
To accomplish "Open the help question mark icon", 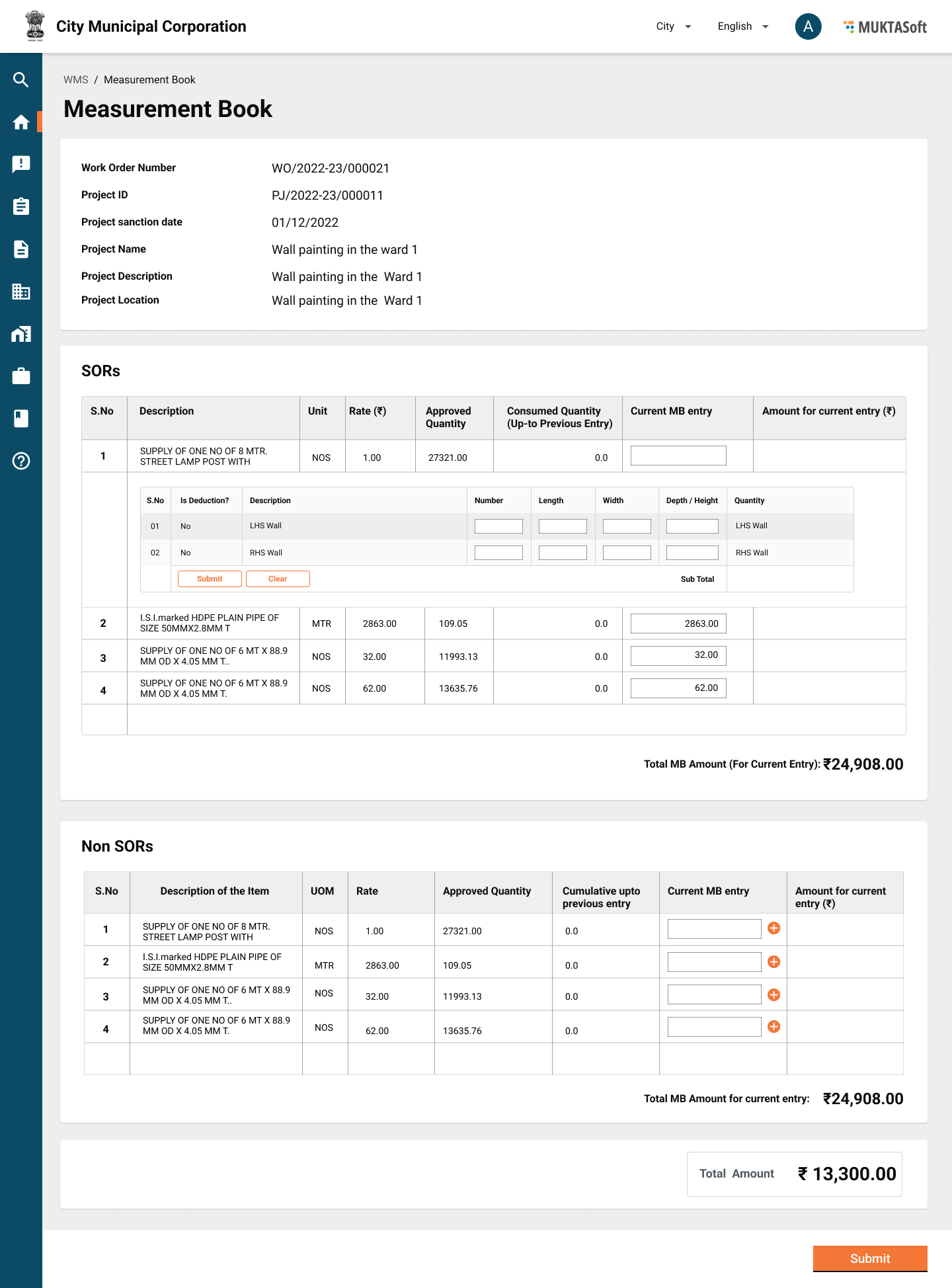I will coord(21,461).
